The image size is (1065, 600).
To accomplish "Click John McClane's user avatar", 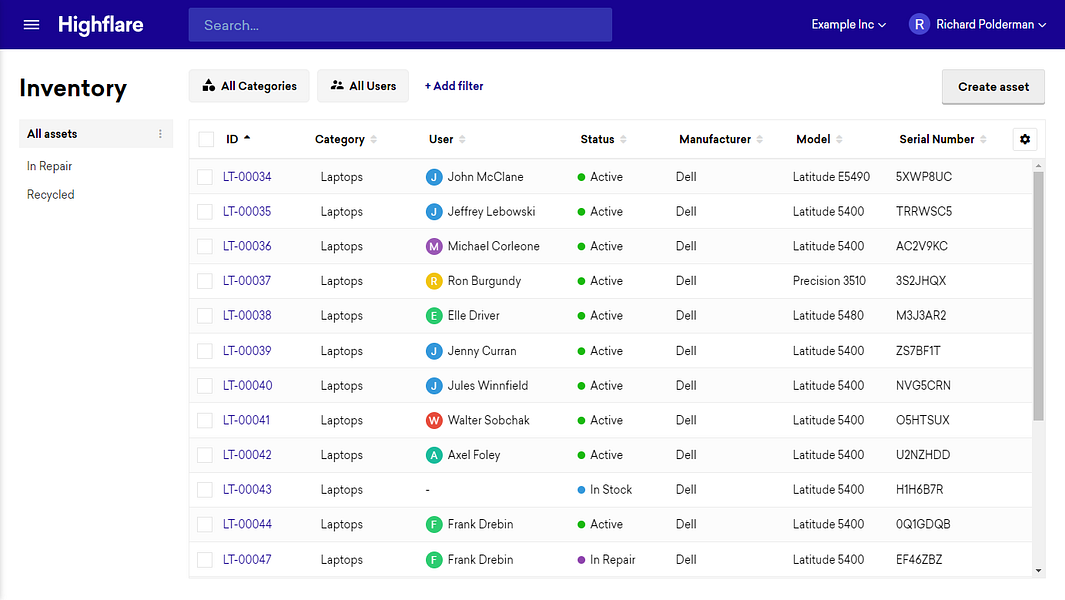I will click(434, 177).
